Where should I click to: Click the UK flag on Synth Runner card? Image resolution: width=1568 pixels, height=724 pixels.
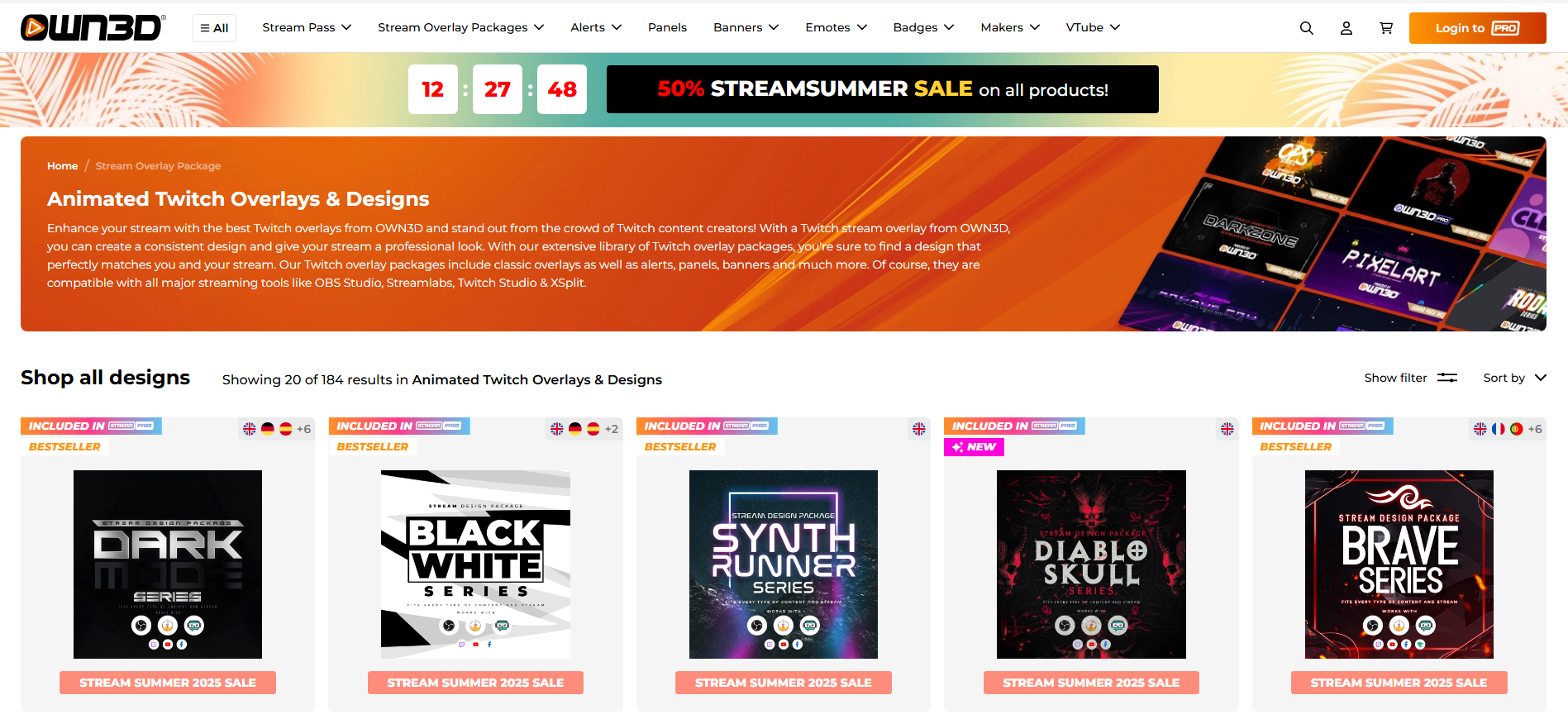919,429
